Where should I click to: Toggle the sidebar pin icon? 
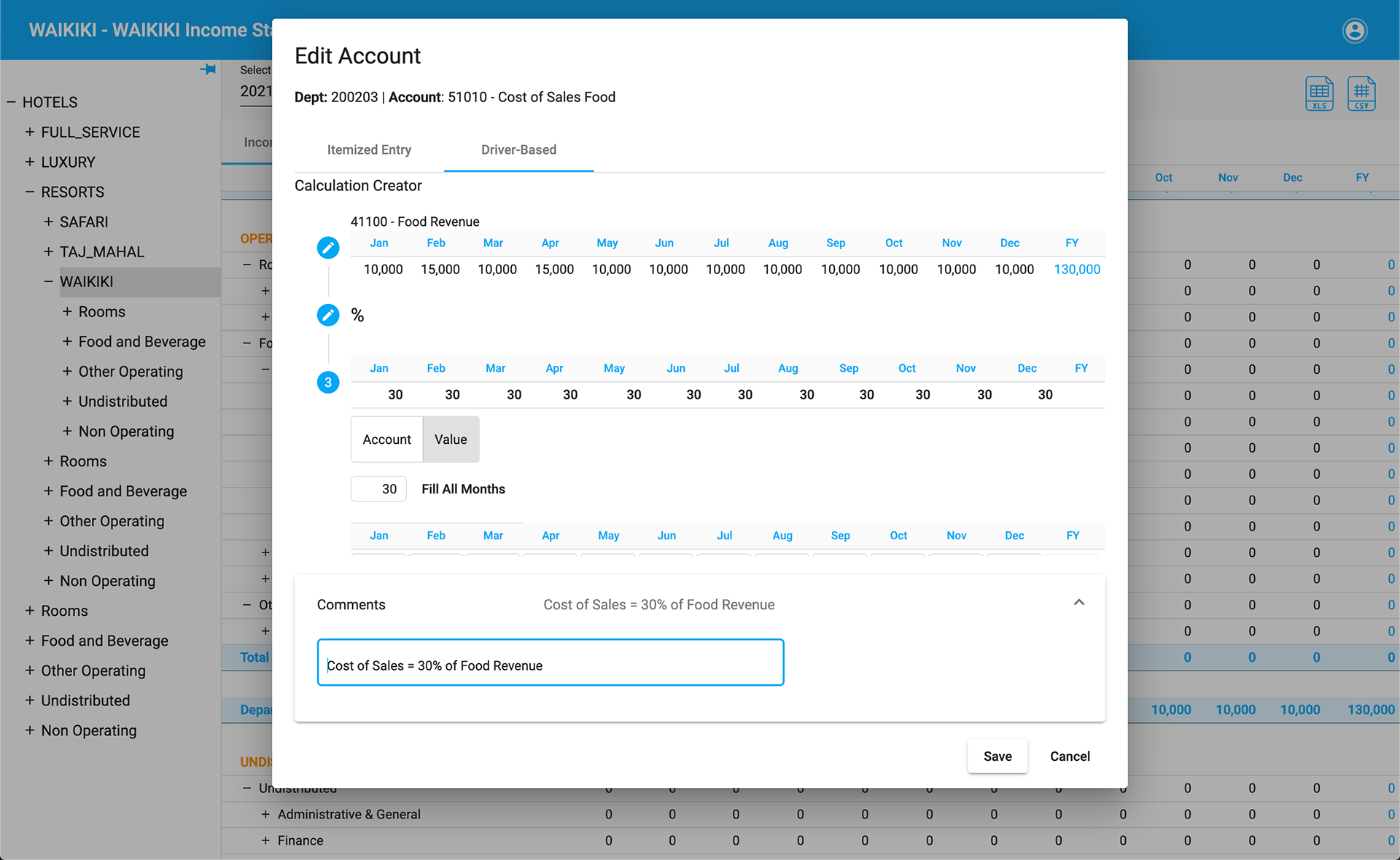[x=208, y=69]
